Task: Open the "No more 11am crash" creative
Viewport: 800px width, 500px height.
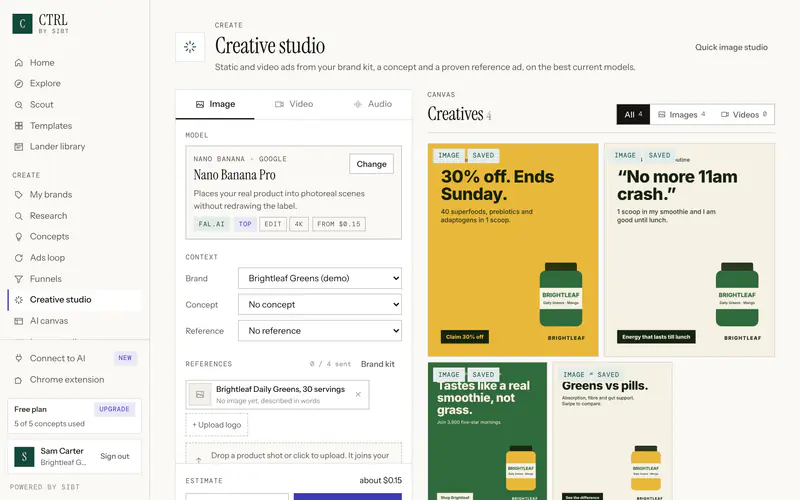Action: 689,250
